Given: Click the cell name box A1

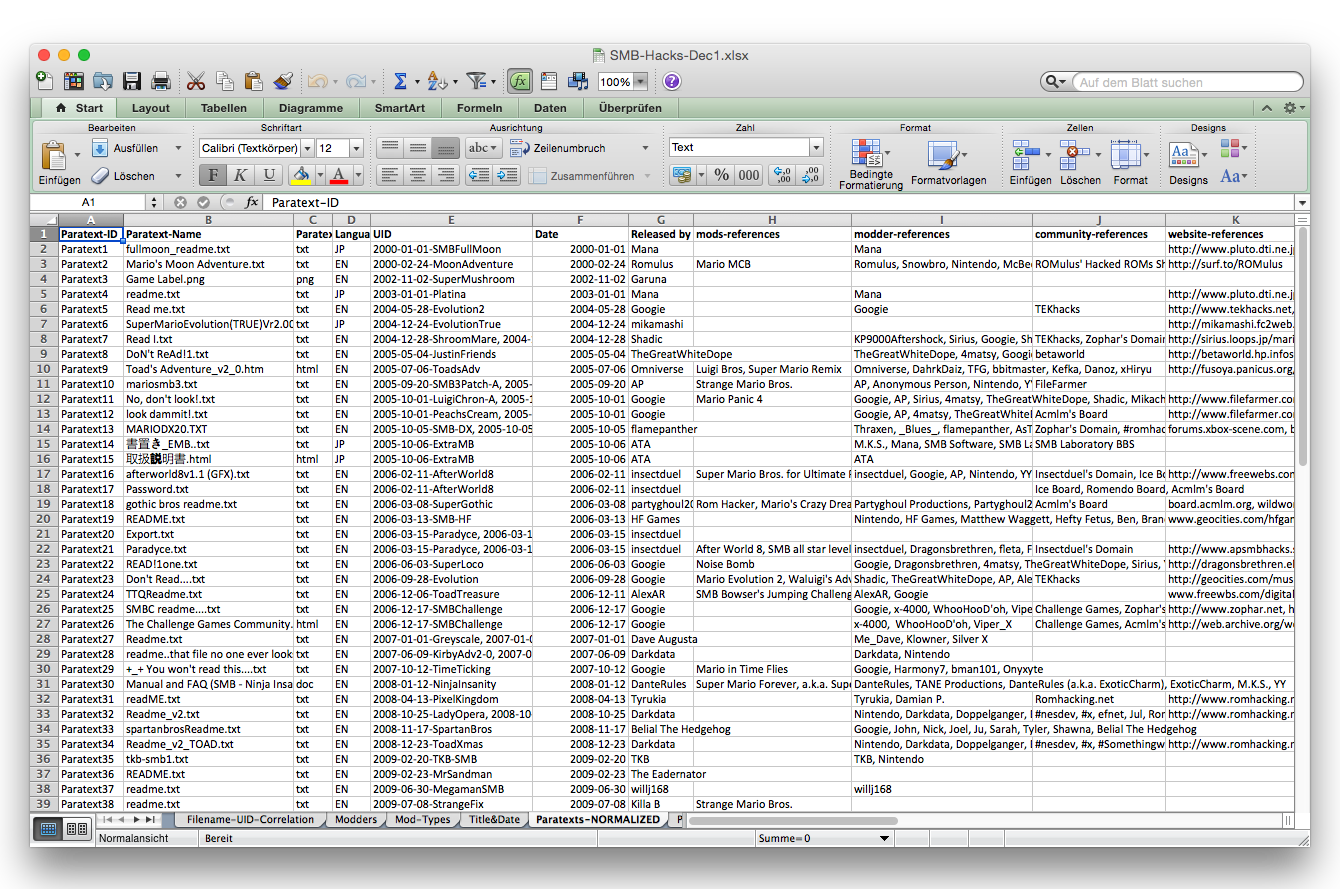Looking at the screenshot, I should coord(88,202).
